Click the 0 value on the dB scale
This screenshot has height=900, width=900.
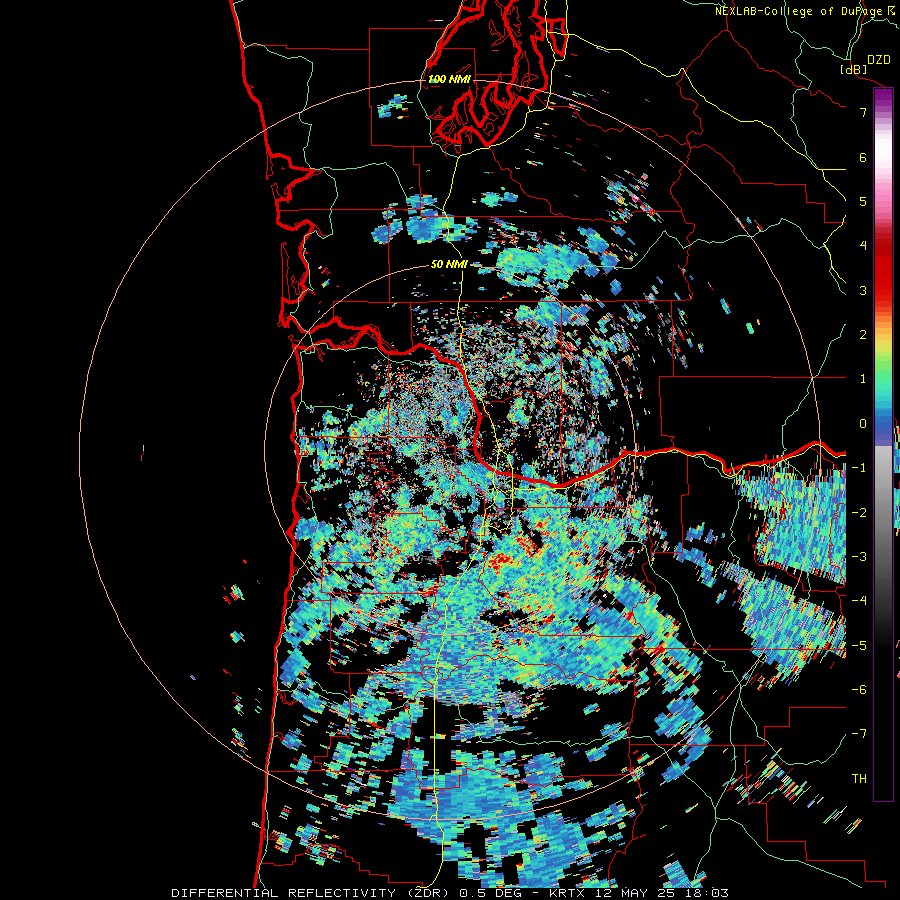pos(863,424)
